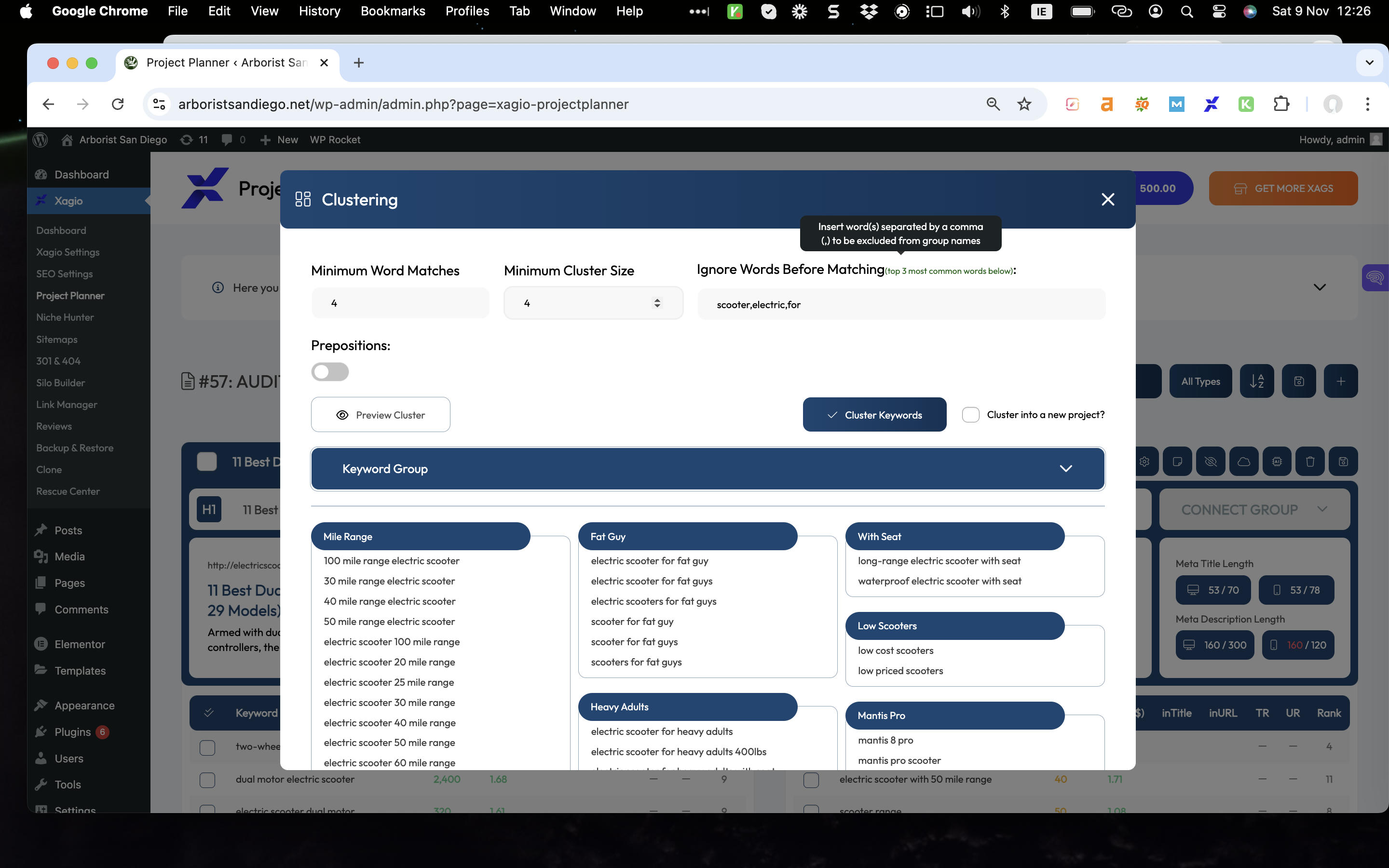Click the group cloud icon
Screen dimensions: 1389x868
click(1244, 461)
